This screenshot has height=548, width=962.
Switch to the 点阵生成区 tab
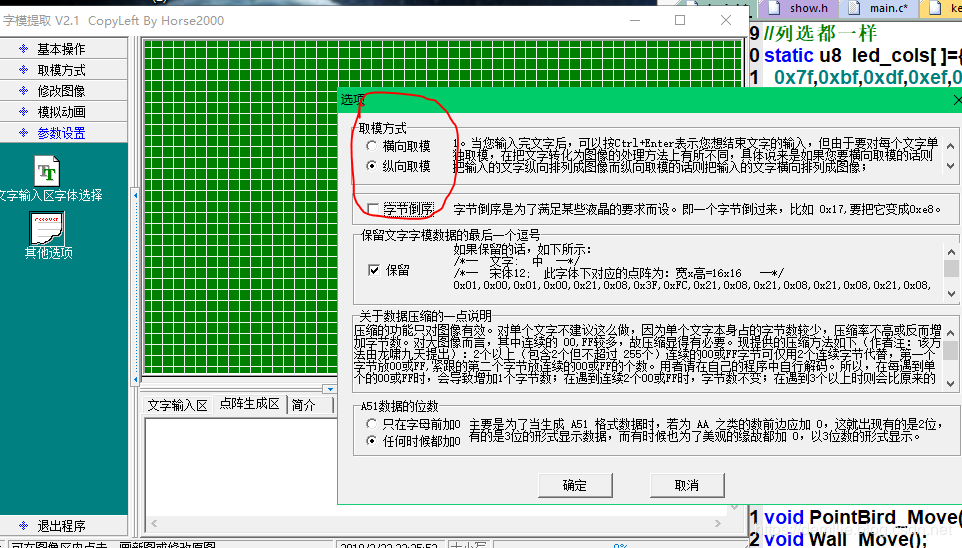pos(249,404)
